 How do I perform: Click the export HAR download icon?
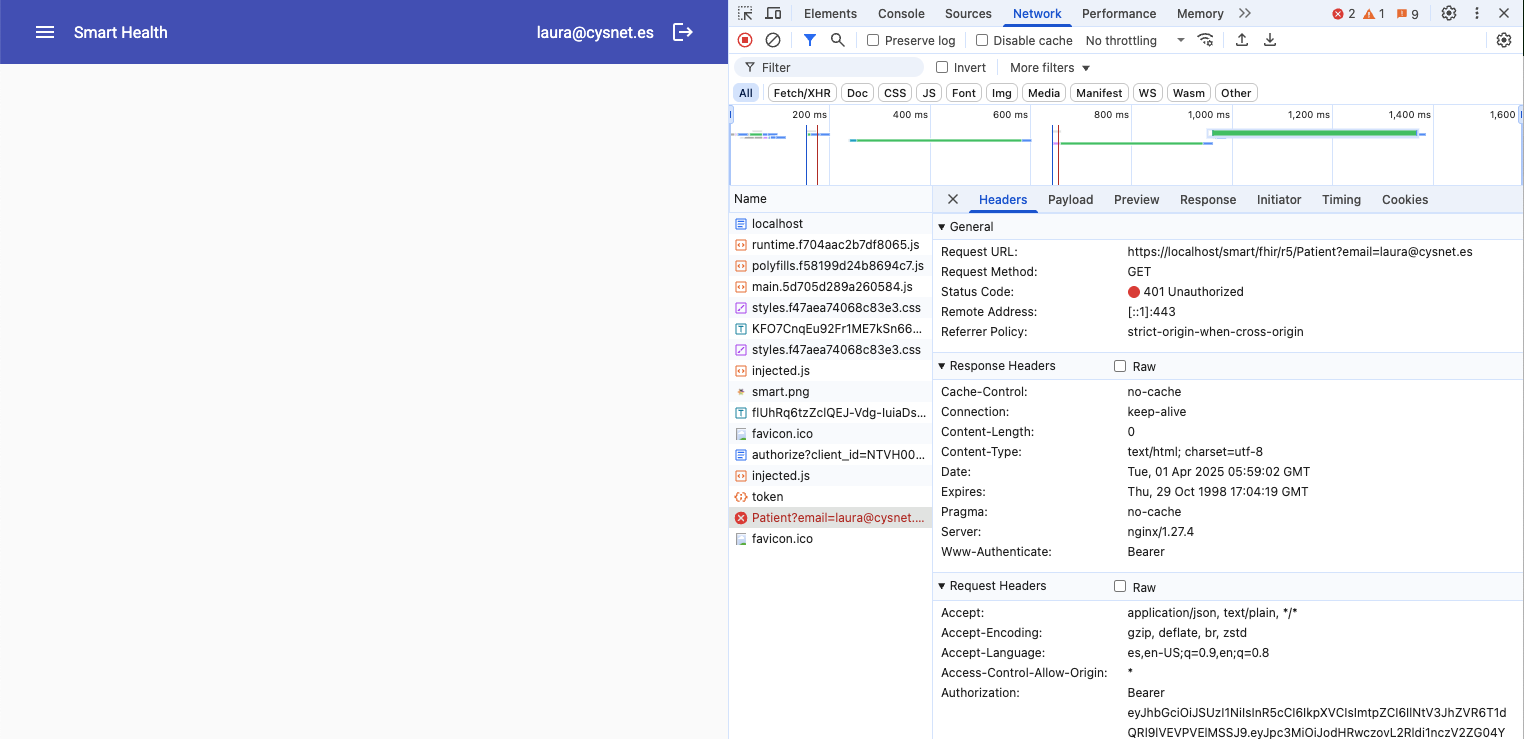coord(1270,40)
